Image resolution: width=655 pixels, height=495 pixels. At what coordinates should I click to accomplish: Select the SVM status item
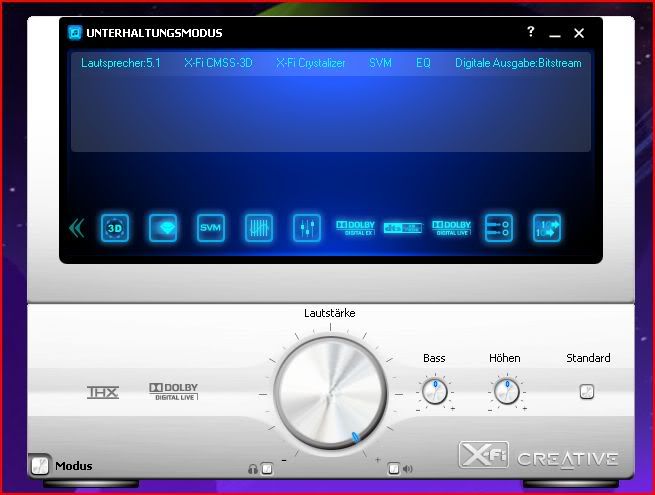[380, 63]
